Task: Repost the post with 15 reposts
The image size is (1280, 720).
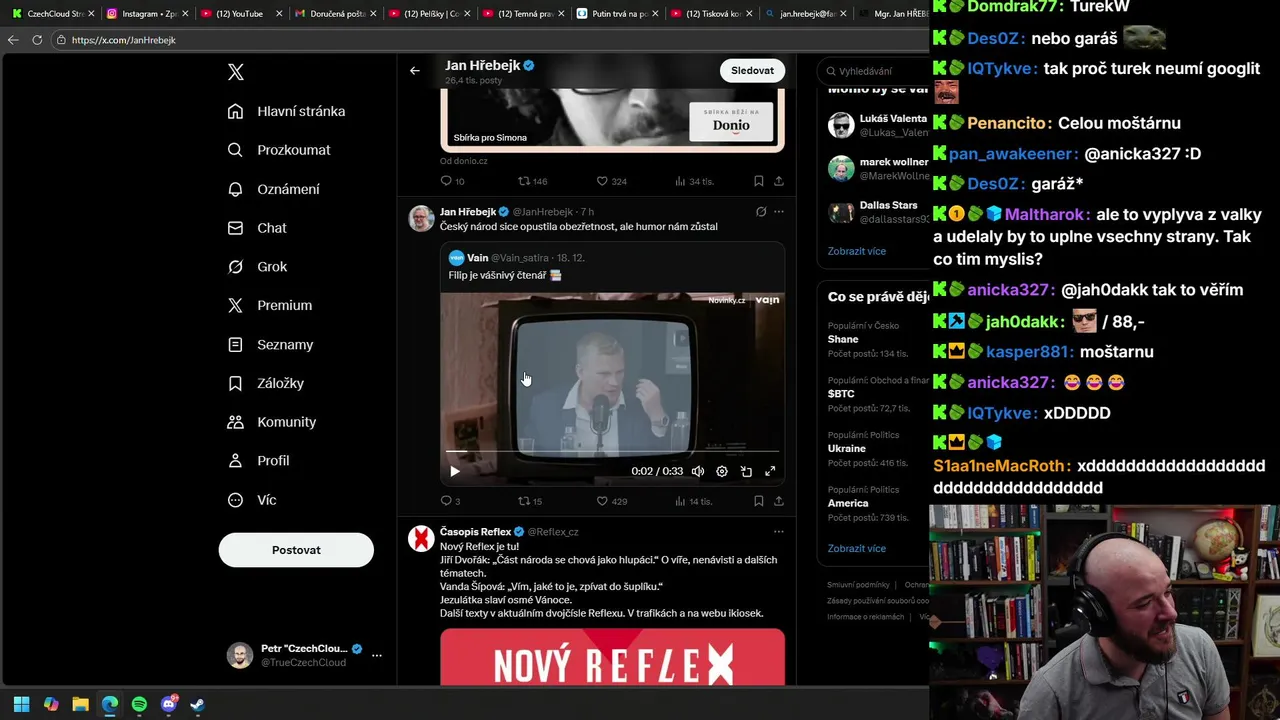Action: [530, 501]
